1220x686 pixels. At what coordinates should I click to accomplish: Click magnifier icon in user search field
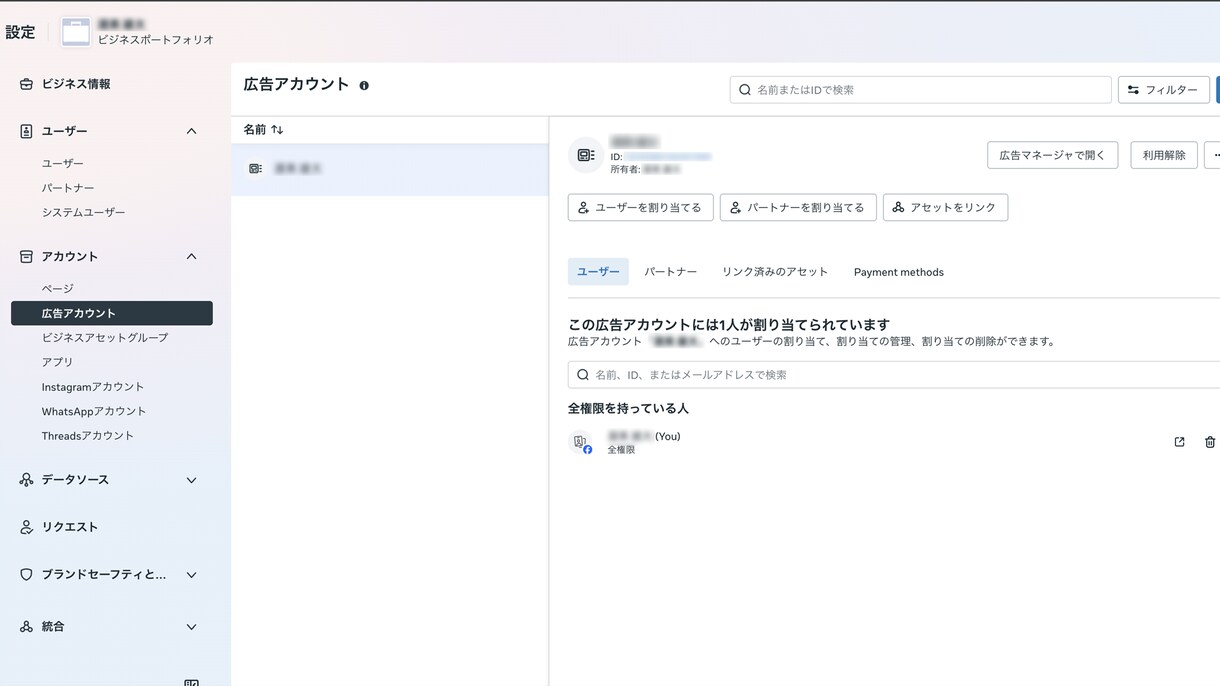point(583,375)
